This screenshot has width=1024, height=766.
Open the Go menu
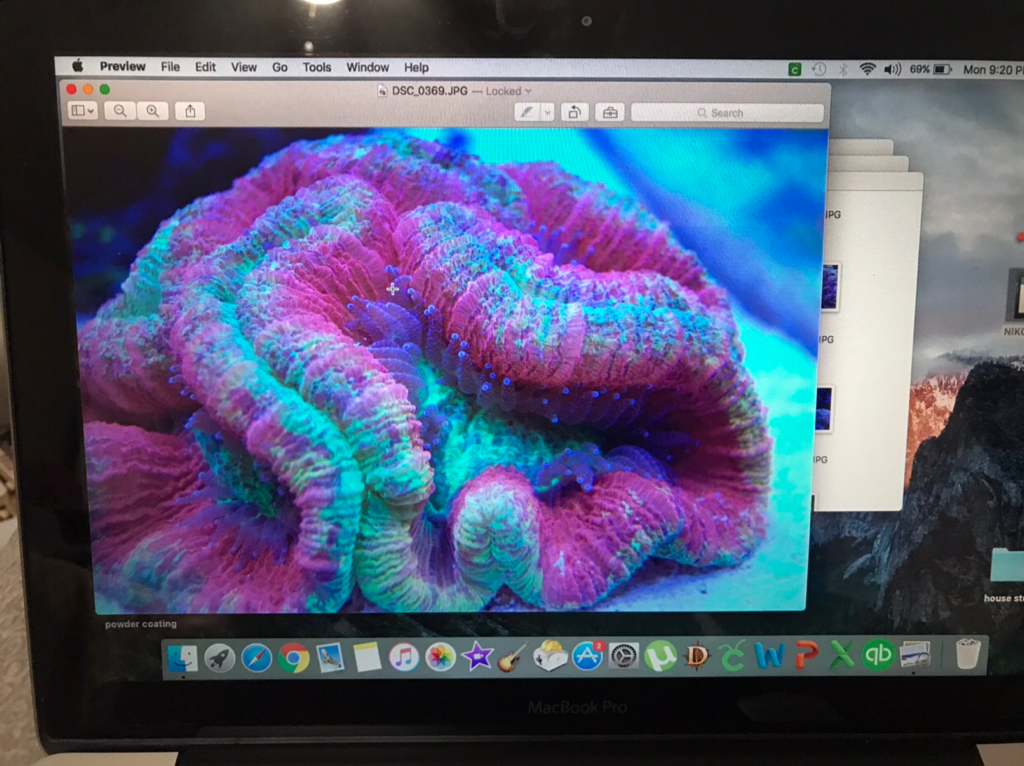pyautogui.click(x=280, y=67)
